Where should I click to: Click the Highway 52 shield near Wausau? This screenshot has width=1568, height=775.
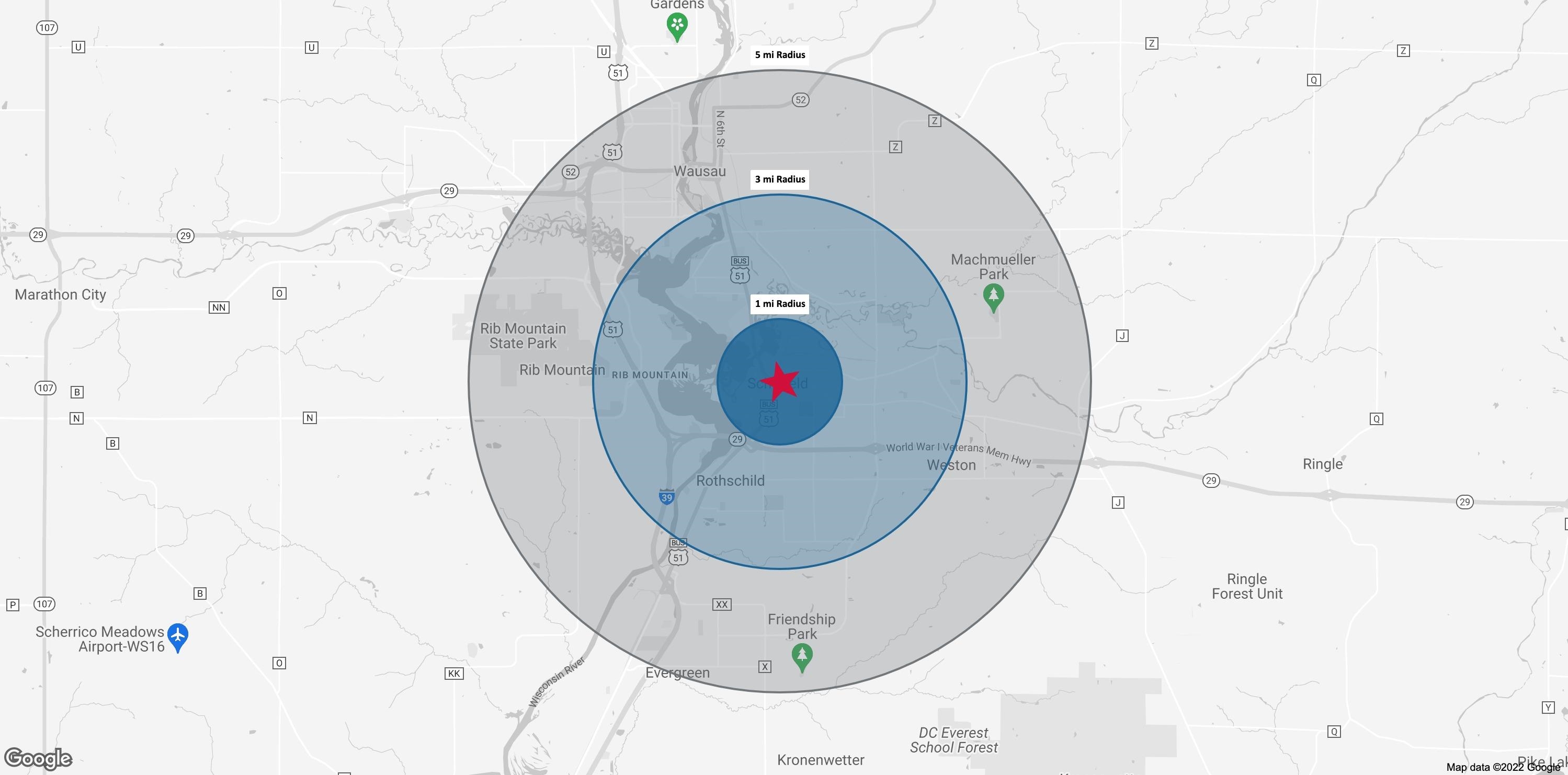(570, 172)
